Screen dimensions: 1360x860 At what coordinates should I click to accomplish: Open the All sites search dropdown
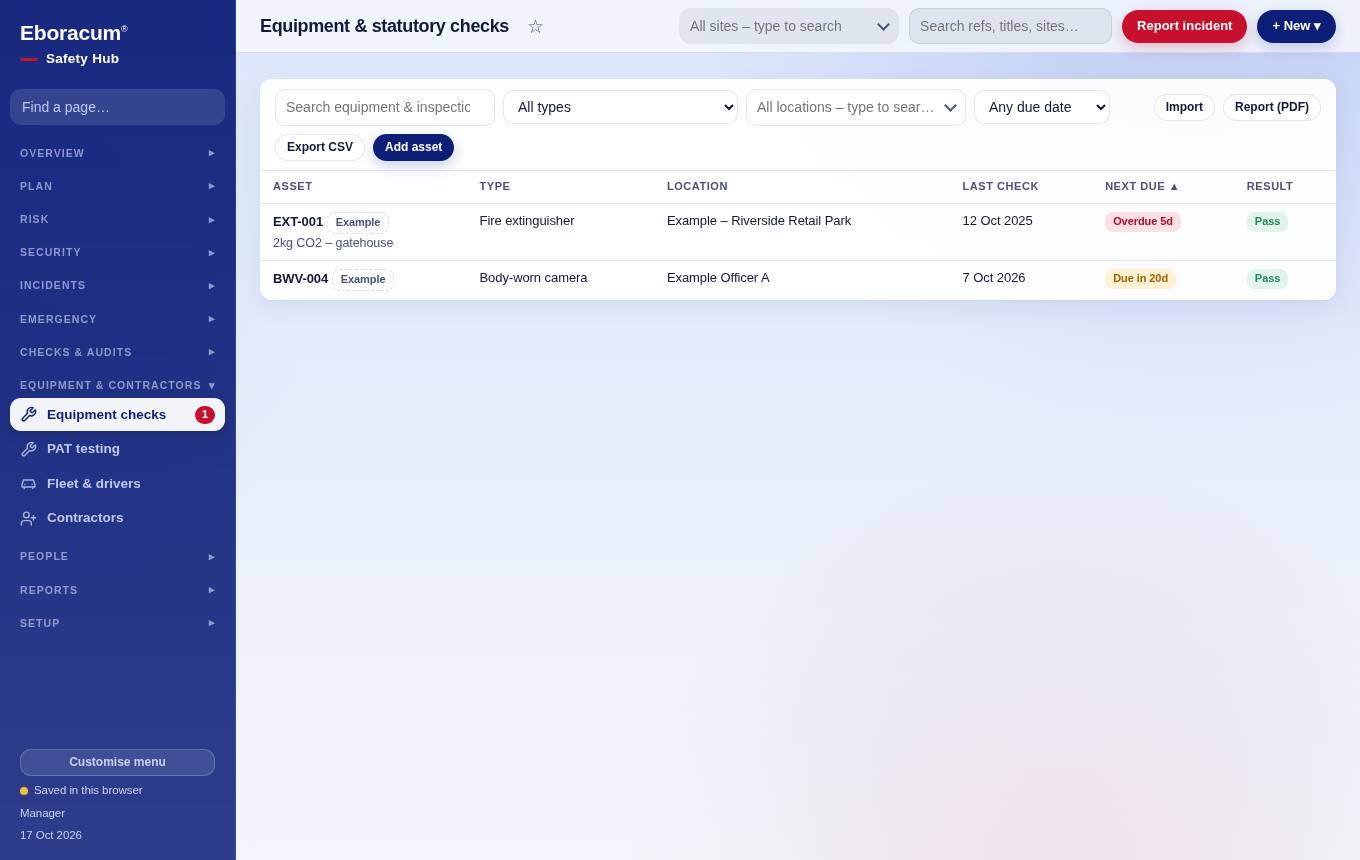[x=789, y=26]
